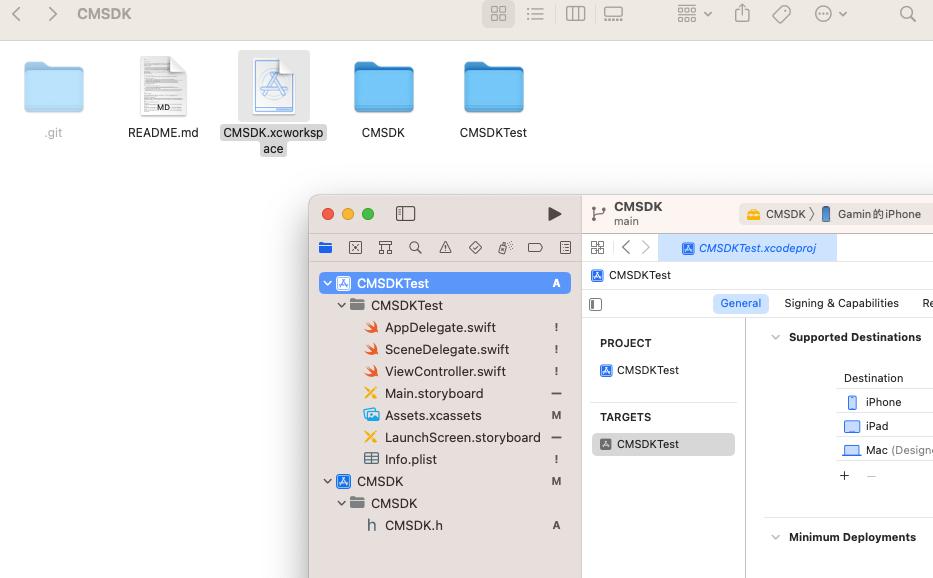Open the Symbol navigator
Screen dimensions: 933x578
tap(386, 248)
